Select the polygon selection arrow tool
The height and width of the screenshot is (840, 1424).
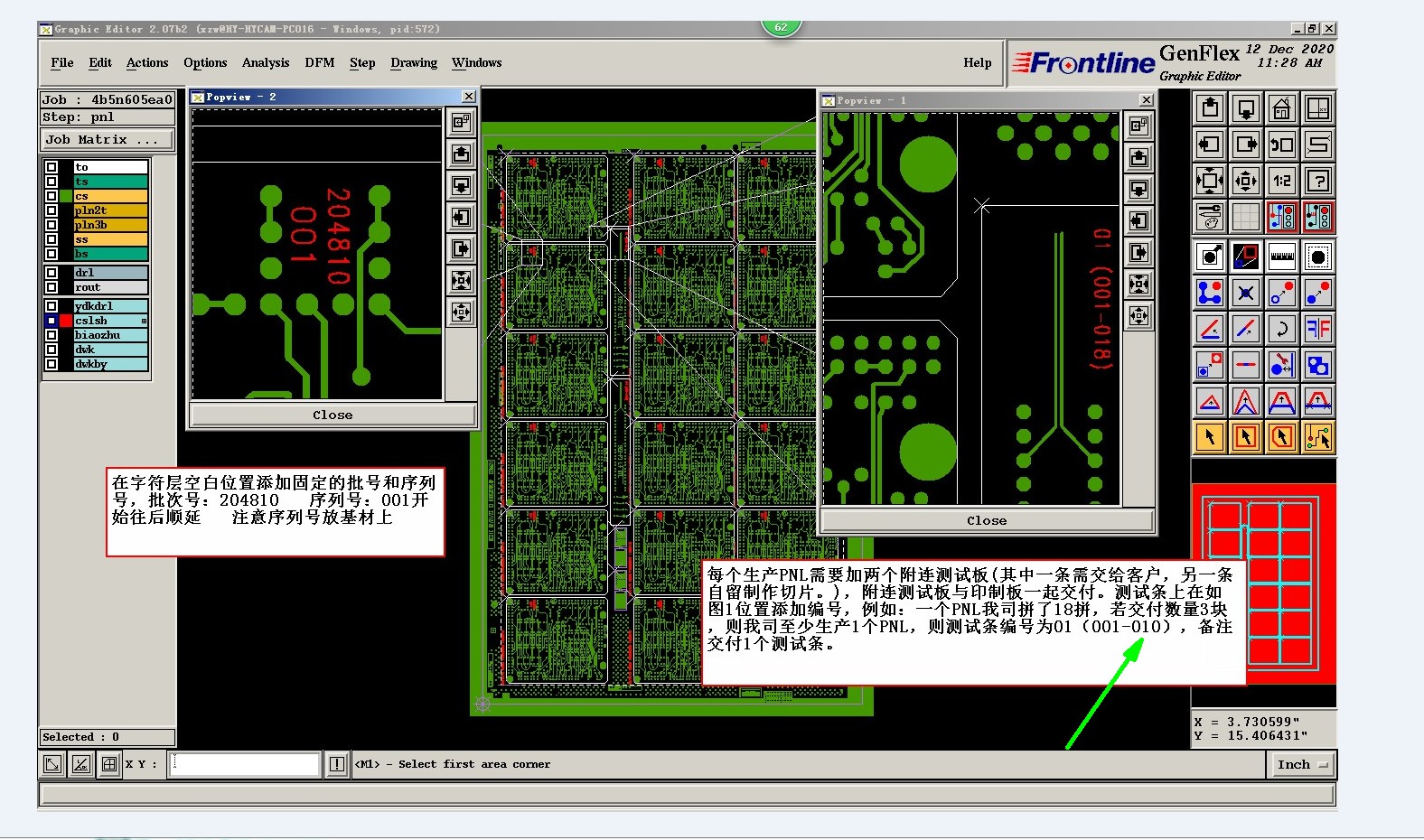[x=1281, y=438]
